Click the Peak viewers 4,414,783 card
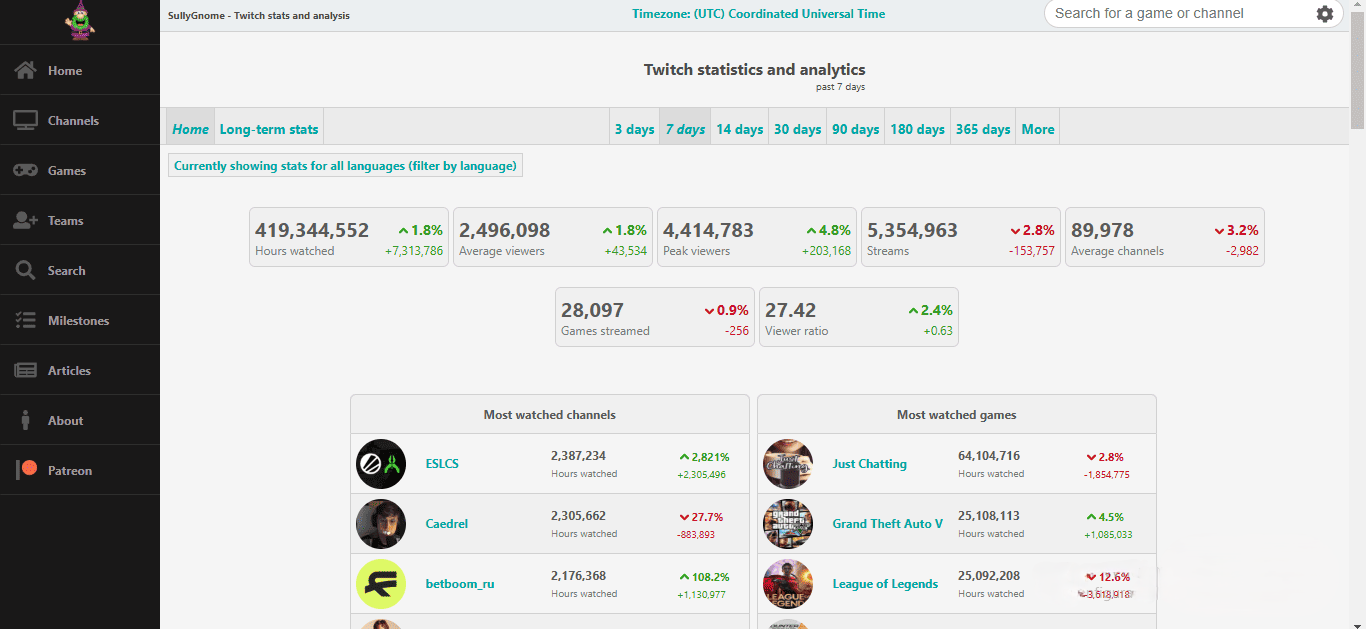Image resolution: width=1366 pixels, height=629 pixels. [x=757, y=237]
